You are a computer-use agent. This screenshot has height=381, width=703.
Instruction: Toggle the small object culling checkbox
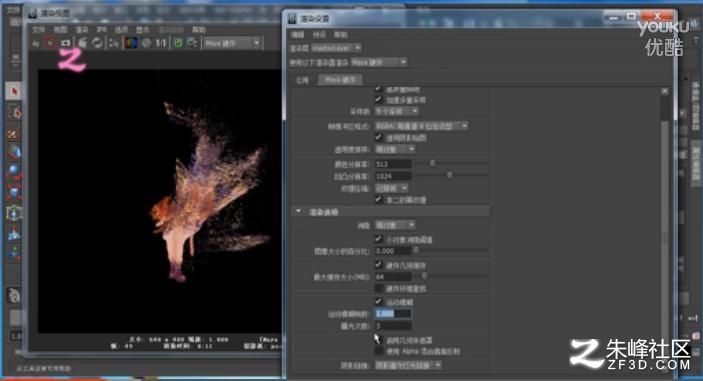coord(378,239)
